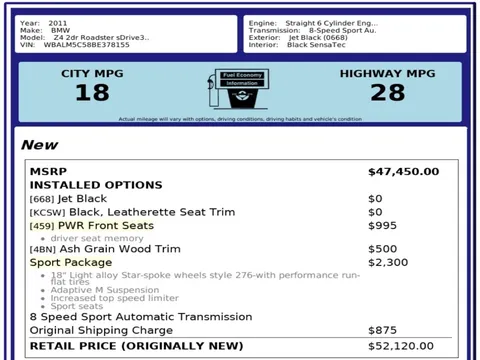Click the INSTALLED OPTIONS heading

pos(96,185)
